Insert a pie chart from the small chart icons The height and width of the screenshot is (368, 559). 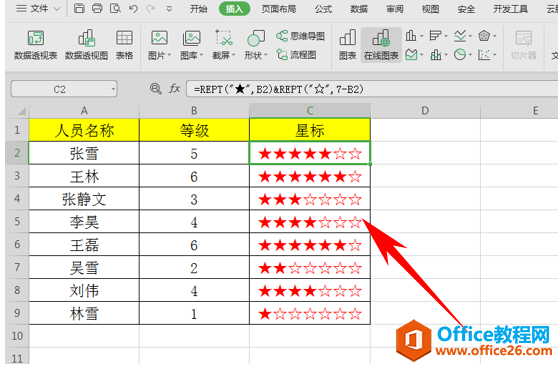pos(460,55)
